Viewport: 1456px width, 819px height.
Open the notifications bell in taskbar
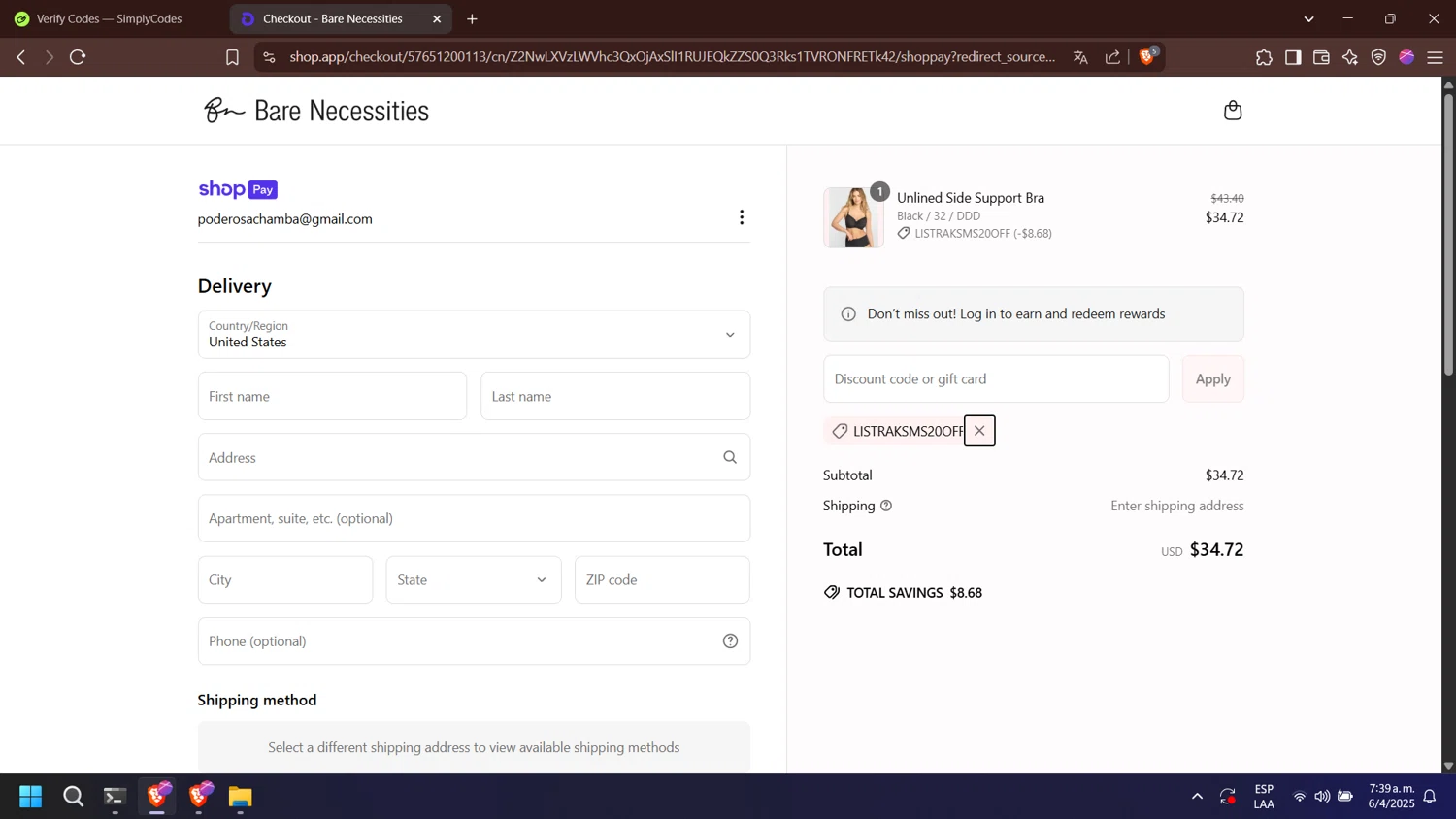[1430, 797]
